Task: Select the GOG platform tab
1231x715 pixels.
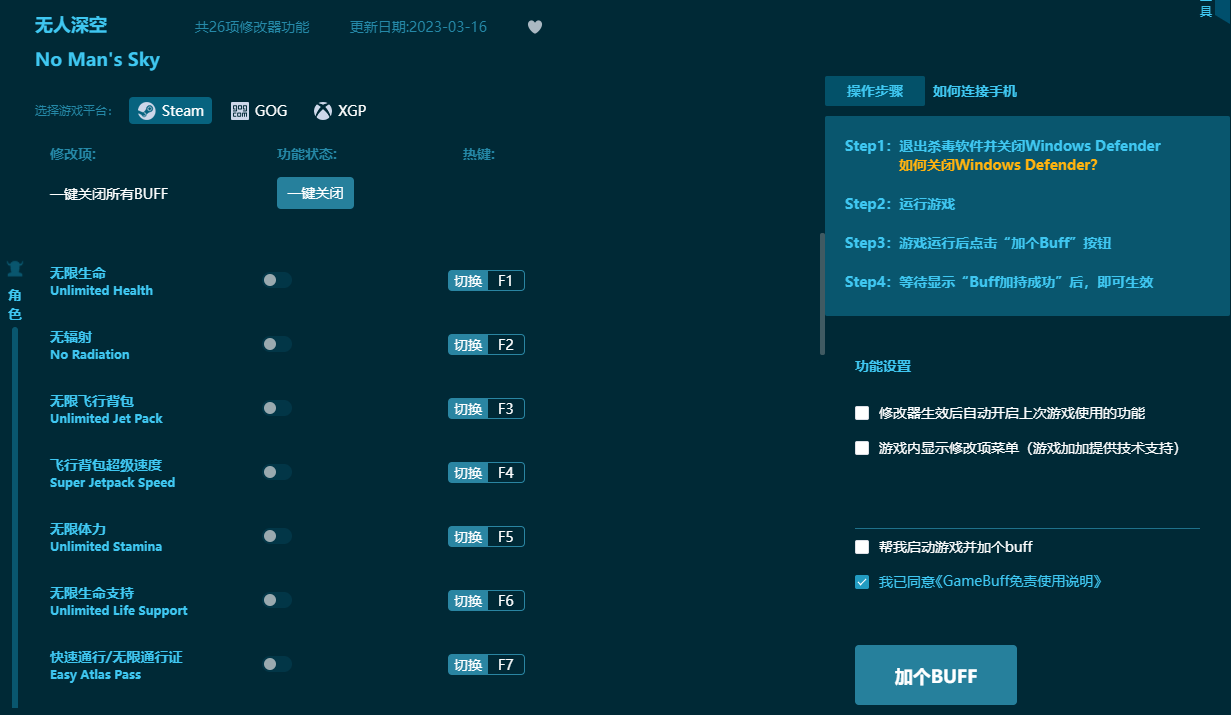Action: tap(259, 111)
